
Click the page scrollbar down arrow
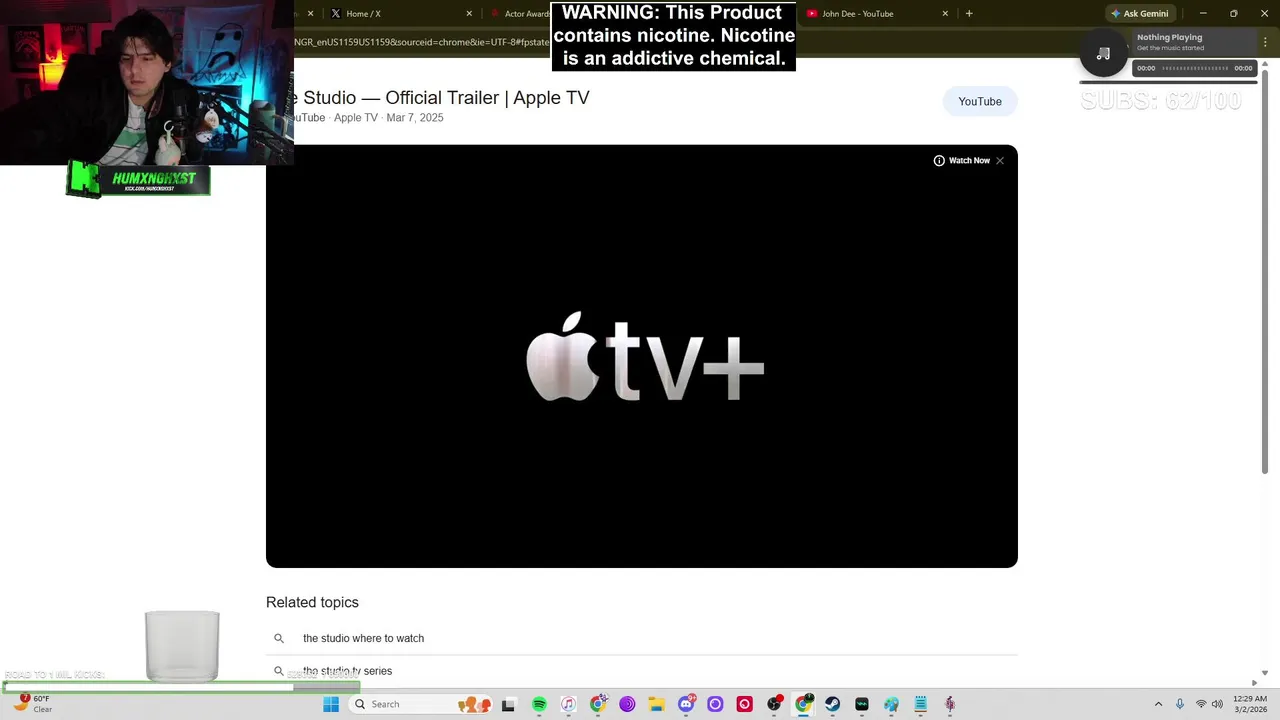point(1265,673)
